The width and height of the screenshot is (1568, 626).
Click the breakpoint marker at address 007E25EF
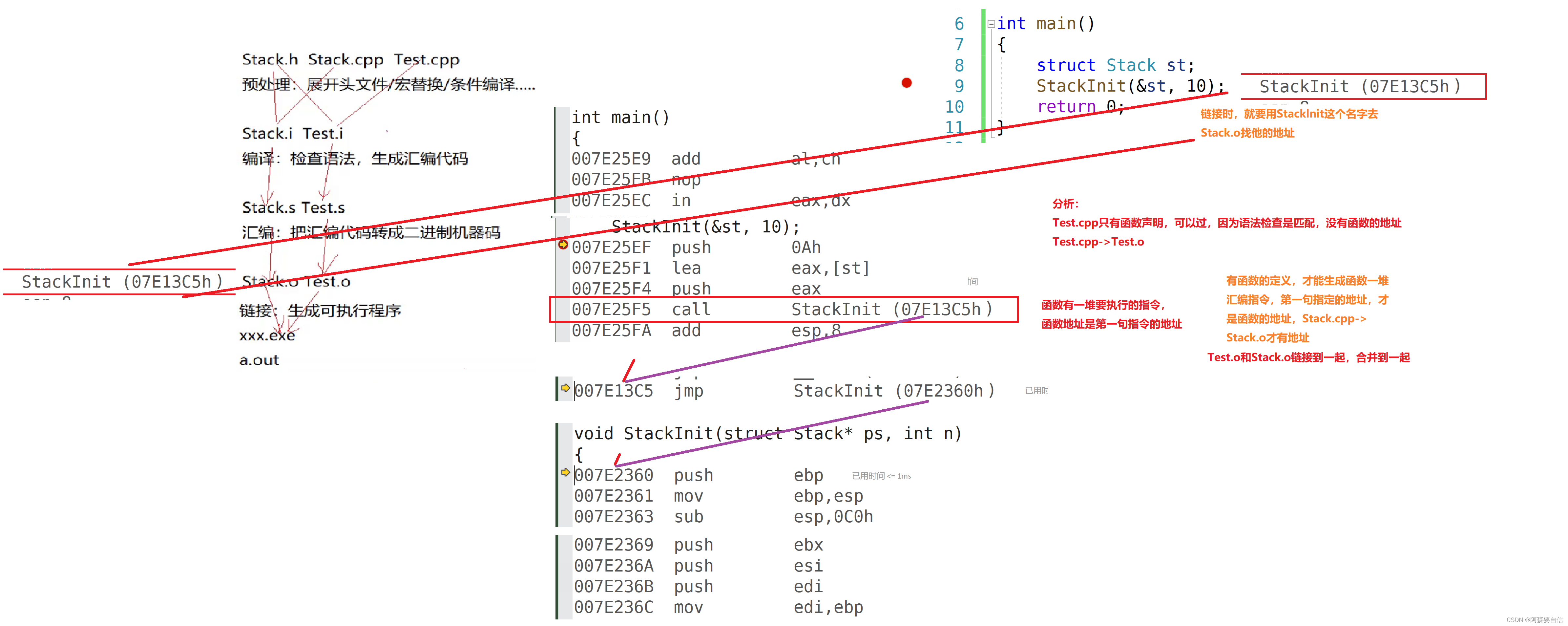[563, 245]
